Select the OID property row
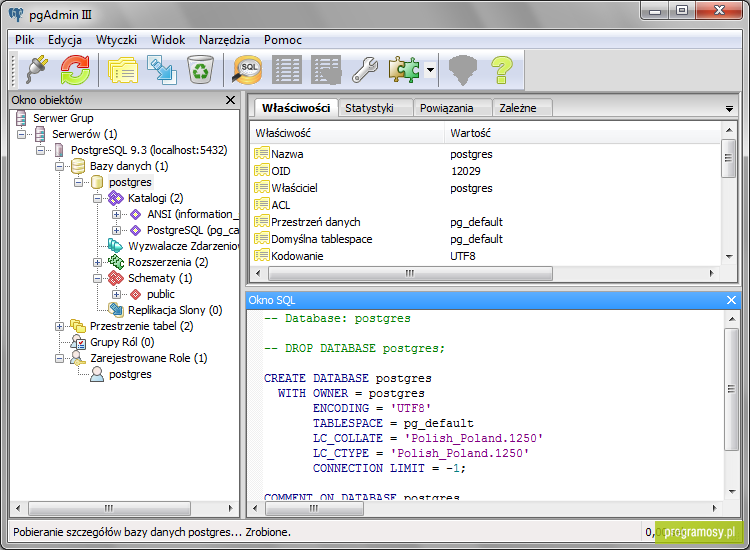 485,171
